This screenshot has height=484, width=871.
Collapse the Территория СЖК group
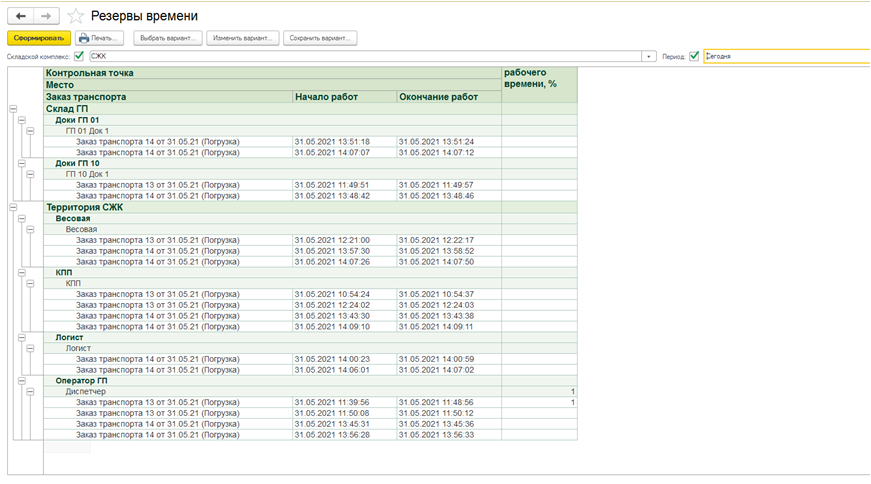(12, 207)
